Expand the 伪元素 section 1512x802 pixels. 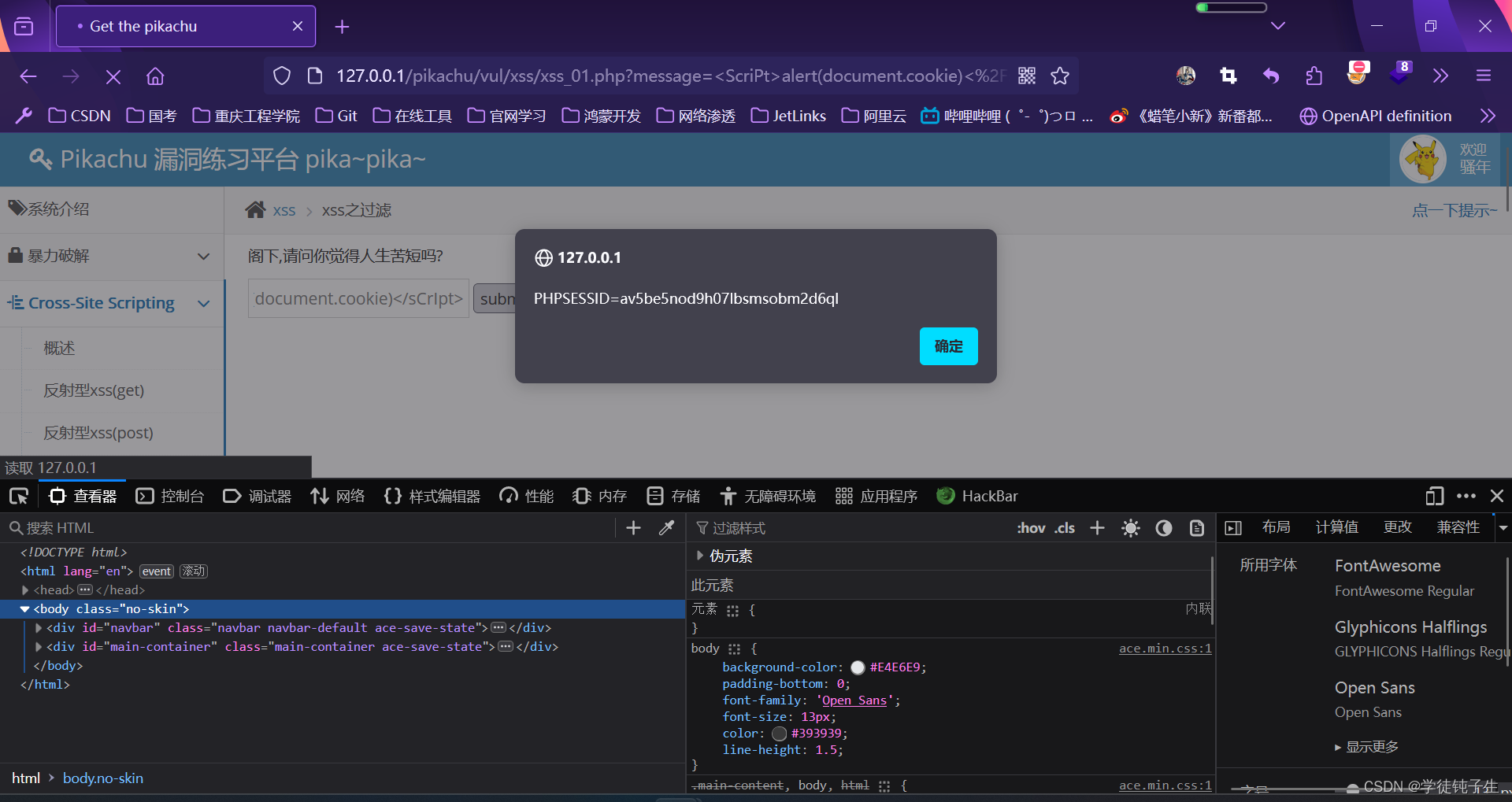pos(699,556)
